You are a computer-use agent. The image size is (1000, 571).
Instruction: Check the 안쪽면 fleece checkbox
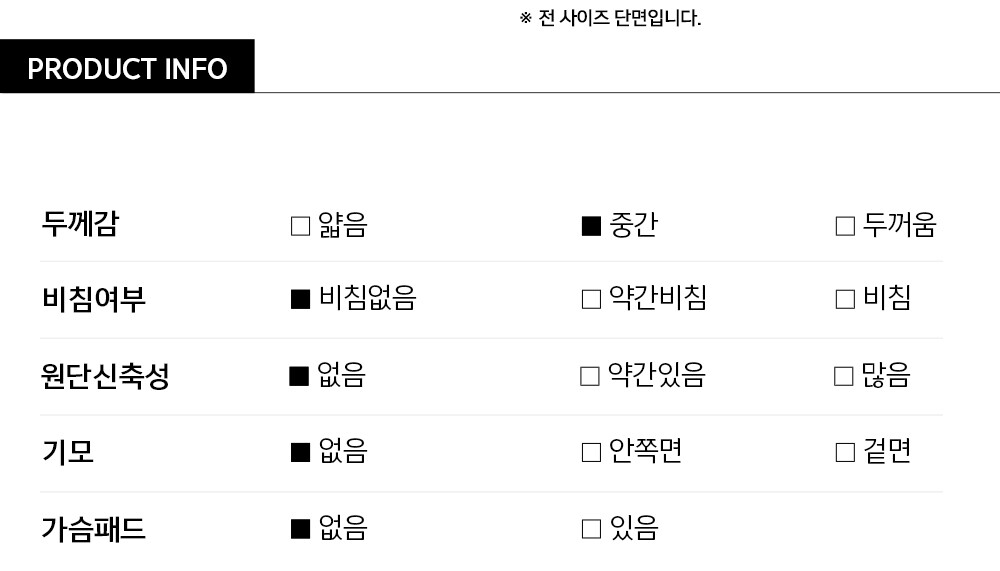coord(591,452)
